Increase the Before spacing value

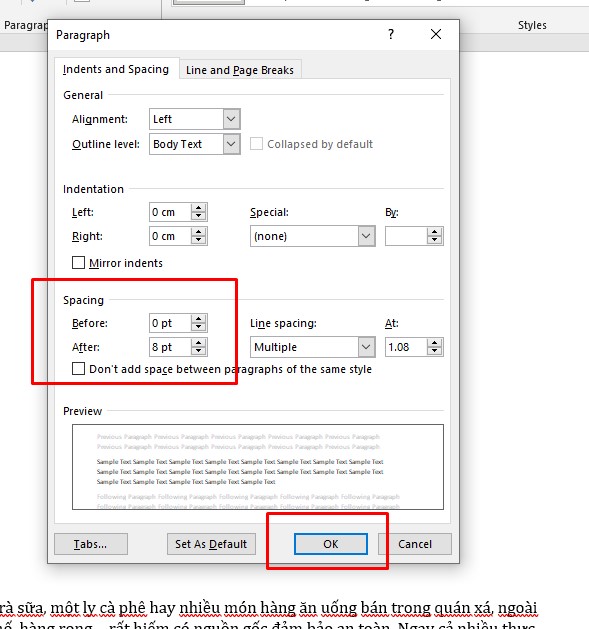[198, 319]
